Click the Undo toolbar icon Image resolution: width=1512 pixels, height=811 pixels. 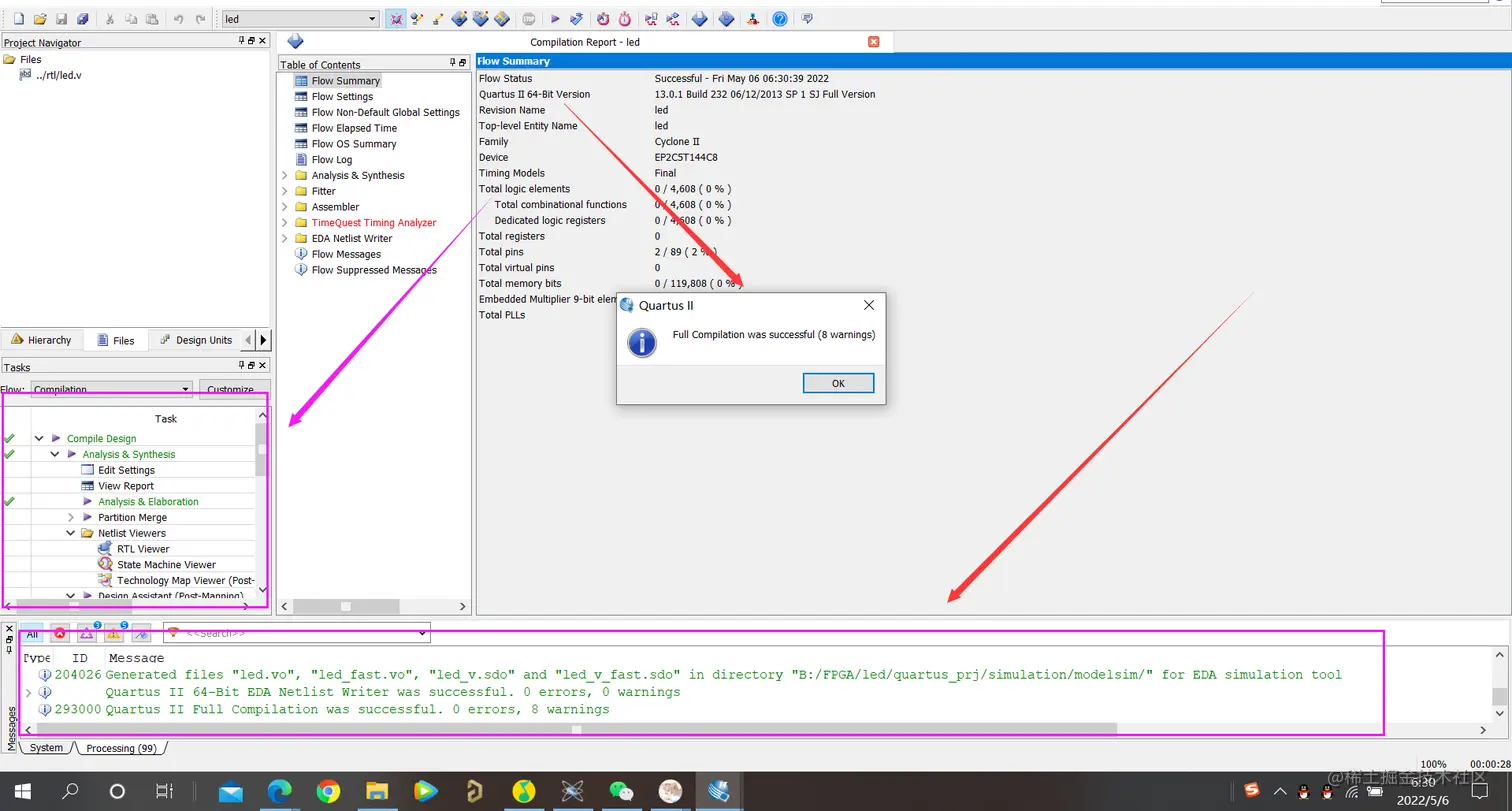coord(178,19)
